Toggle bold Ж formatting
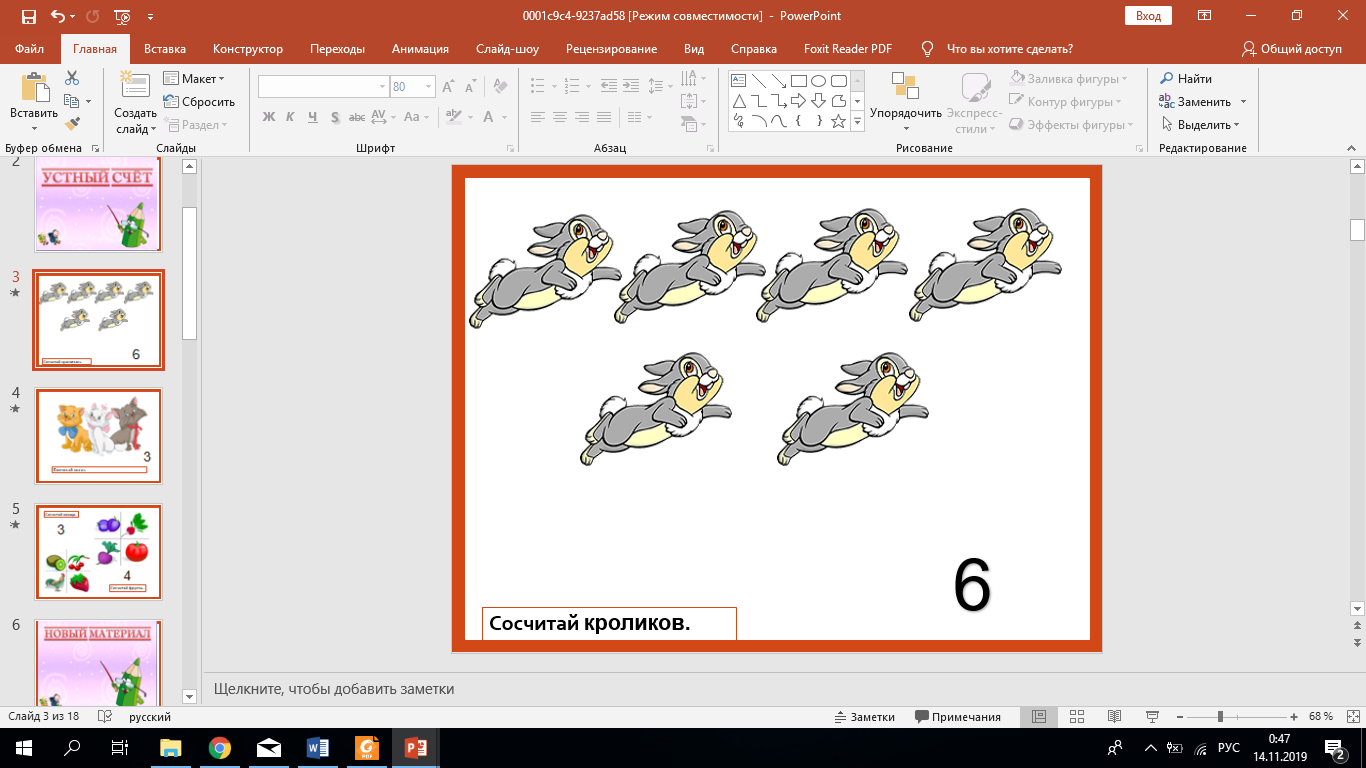This screenshot has width=1366, height=768. (268, 117)
